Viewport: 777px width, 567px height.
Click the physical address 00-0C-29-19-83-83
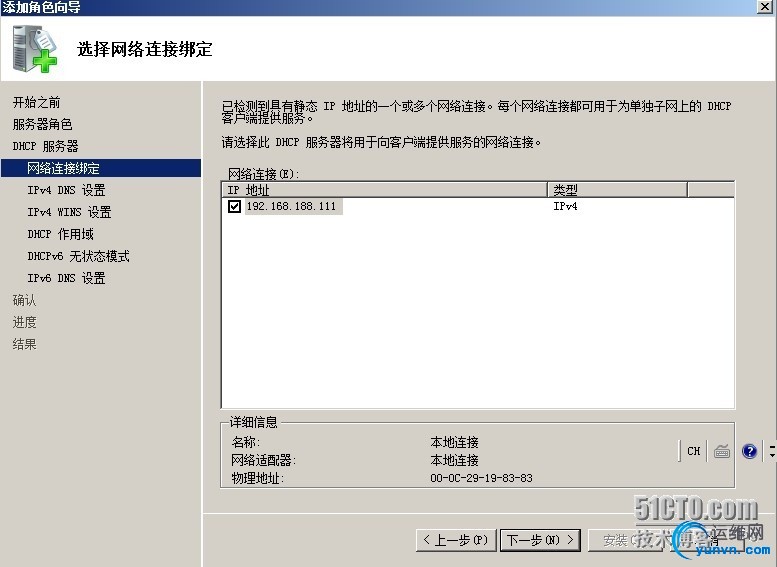click(x=481, y=478)
